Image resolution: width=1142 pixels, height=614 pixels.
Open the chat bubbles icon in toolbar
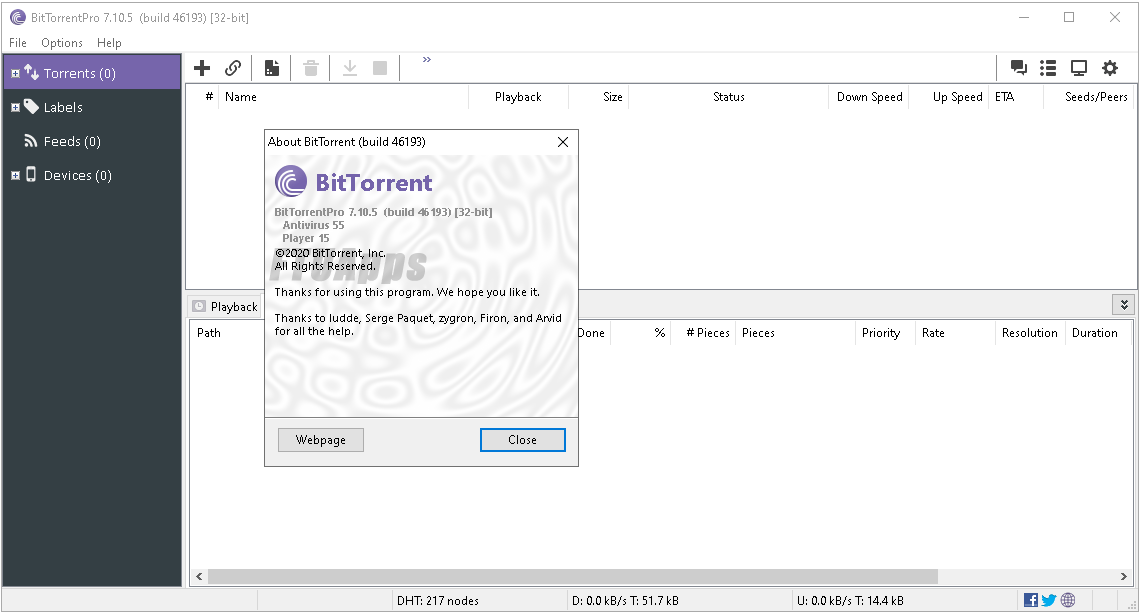coord(1019,68)
